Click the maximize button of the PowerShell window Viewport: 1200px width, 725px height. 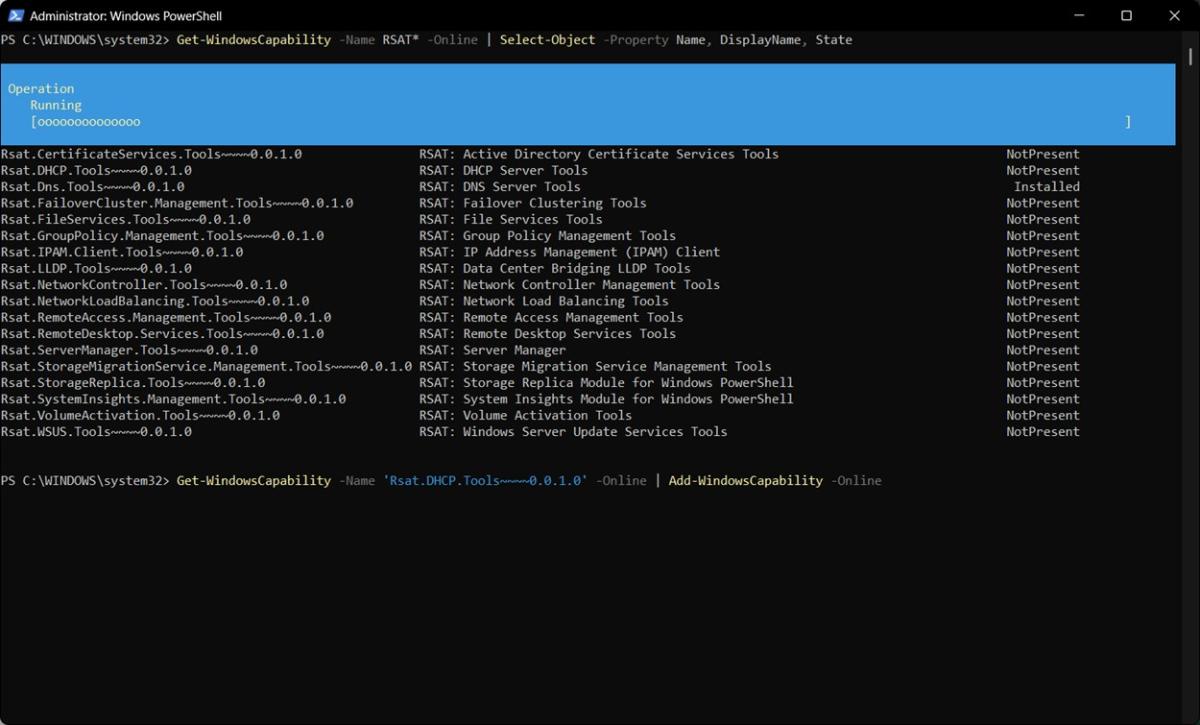point(1128,16)
